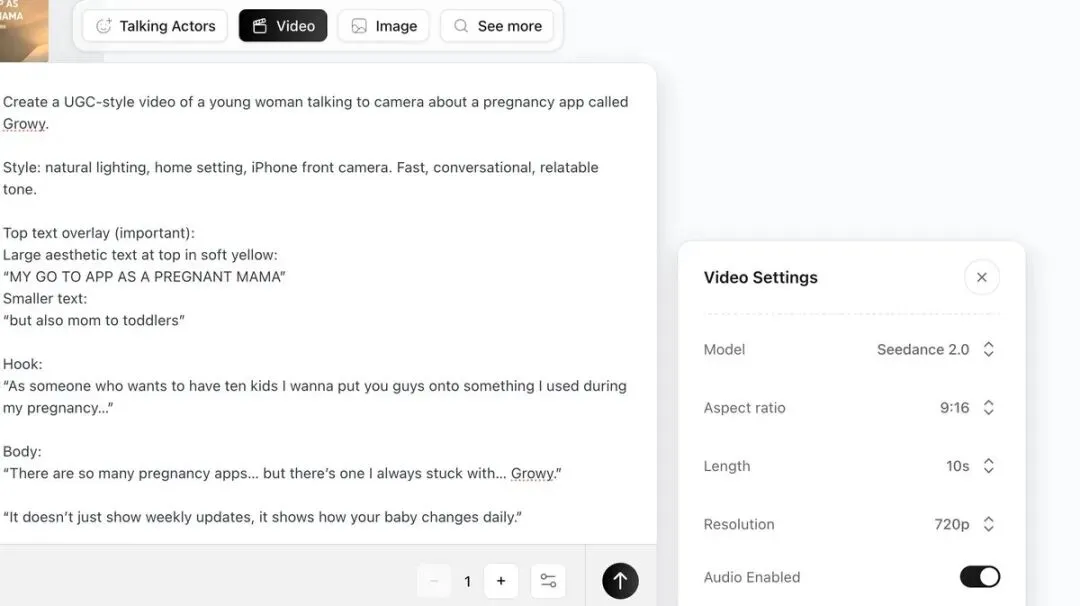Open the See more option
Viewport: 1080px width, 606px height.
(x=497, y=26)
